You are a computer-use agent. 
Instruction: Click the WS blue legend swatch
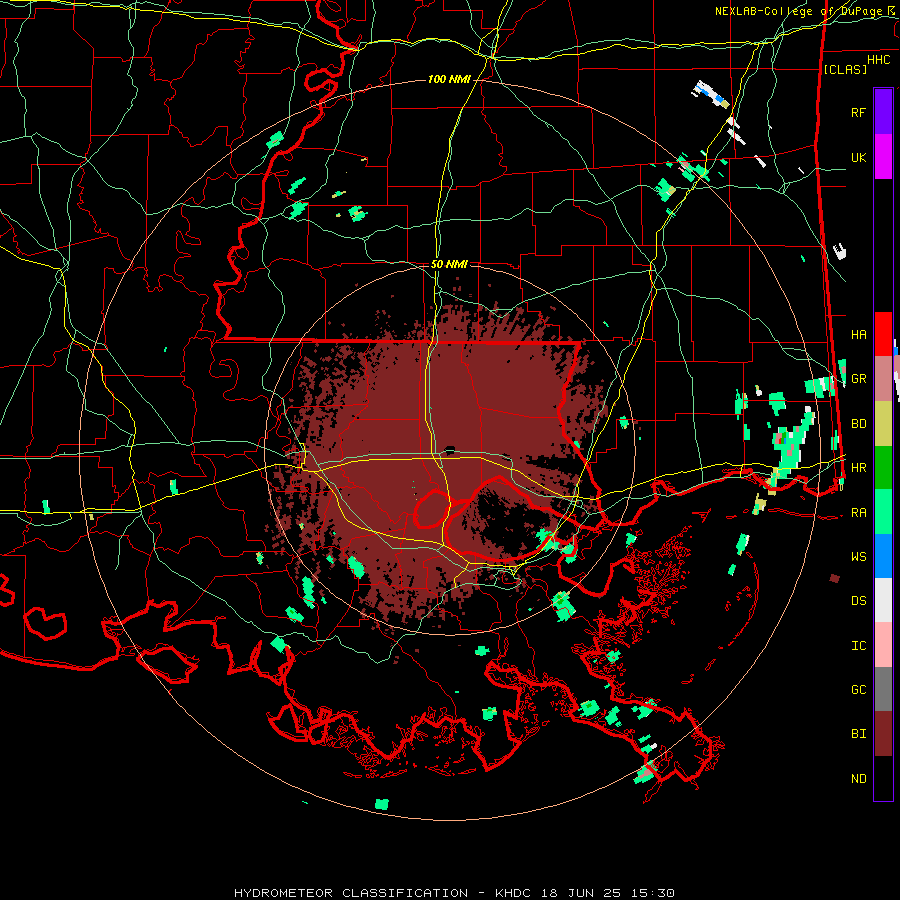coord(883,556)
